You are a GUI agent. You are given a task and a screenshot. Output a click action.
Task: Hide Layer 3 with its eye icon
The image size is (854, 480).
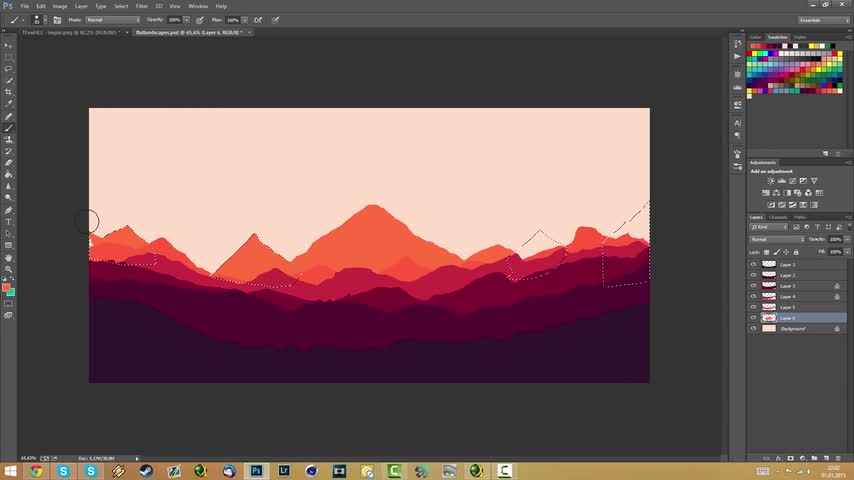(754, 285)
